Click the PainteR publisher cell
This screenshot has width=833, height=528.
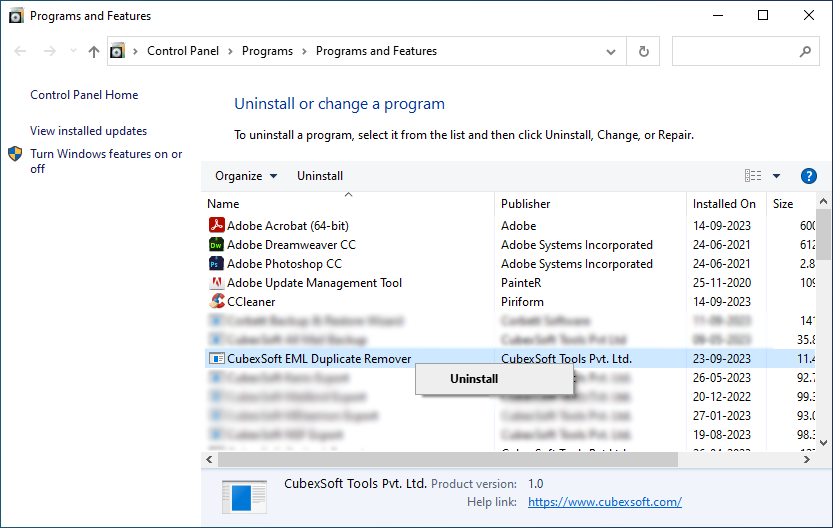(x=521, y=283)
